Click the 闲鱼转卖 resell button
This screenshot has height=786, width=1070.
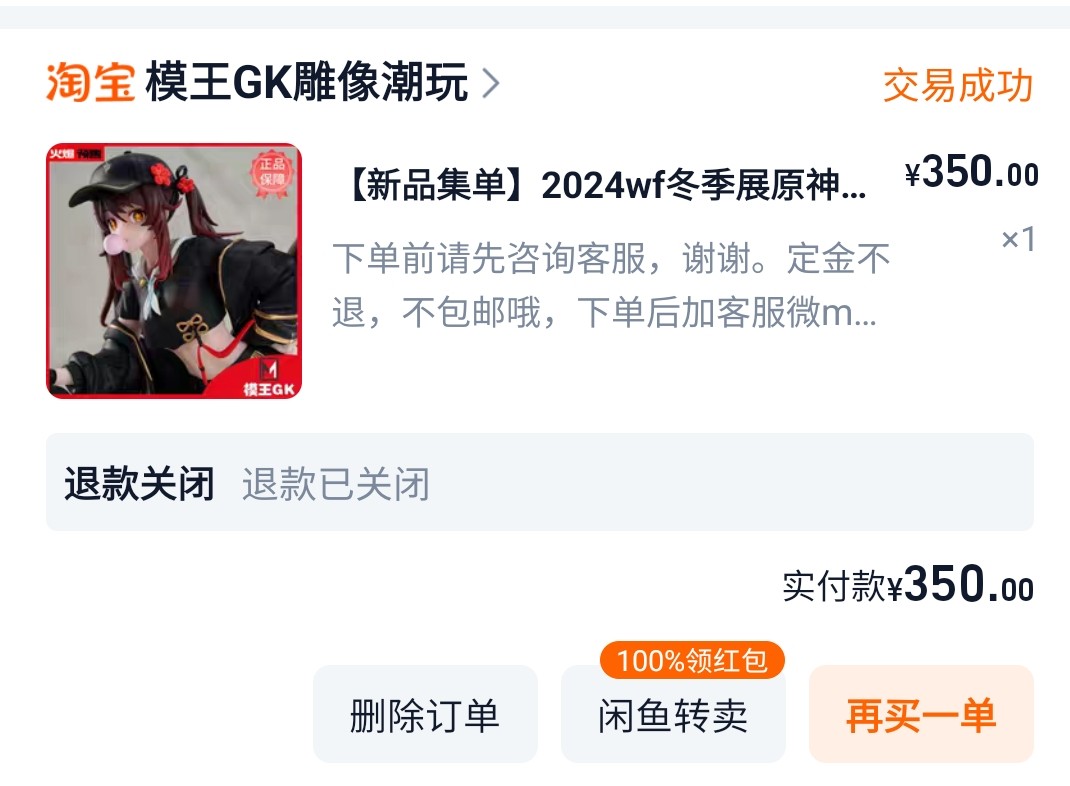click(673, 714)
